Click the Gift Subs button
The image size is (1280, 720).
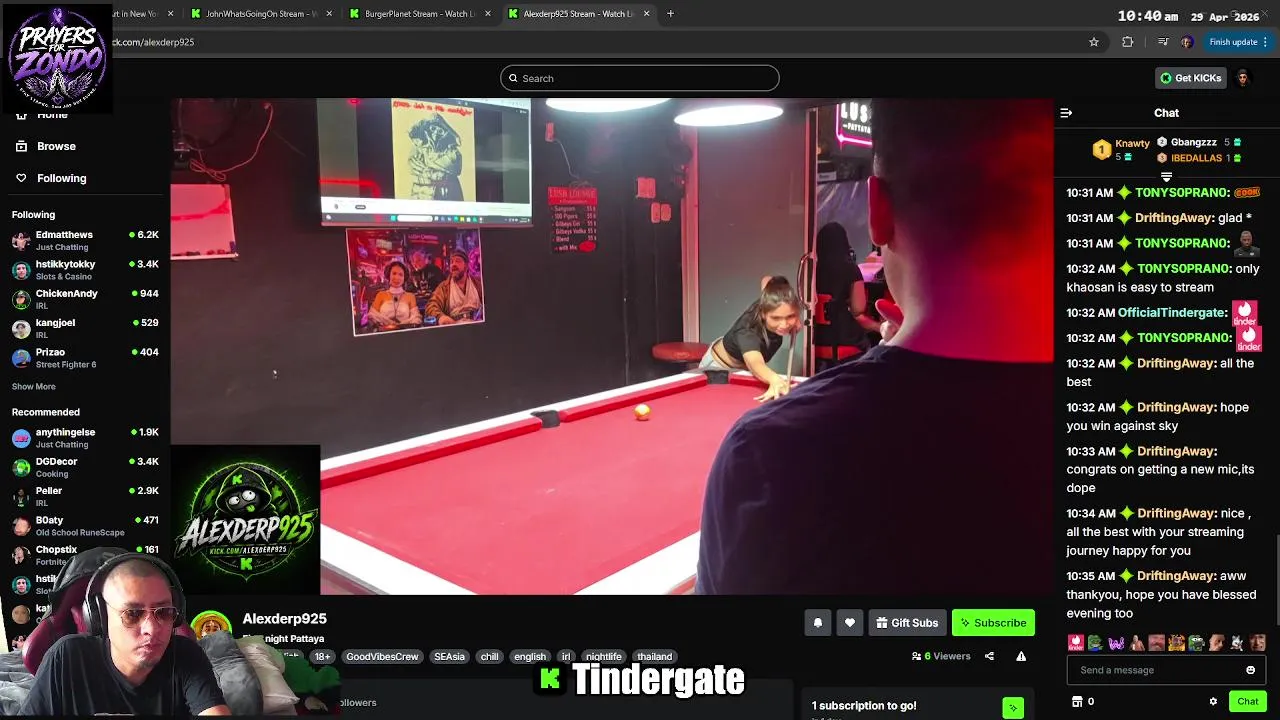(907, 623)
